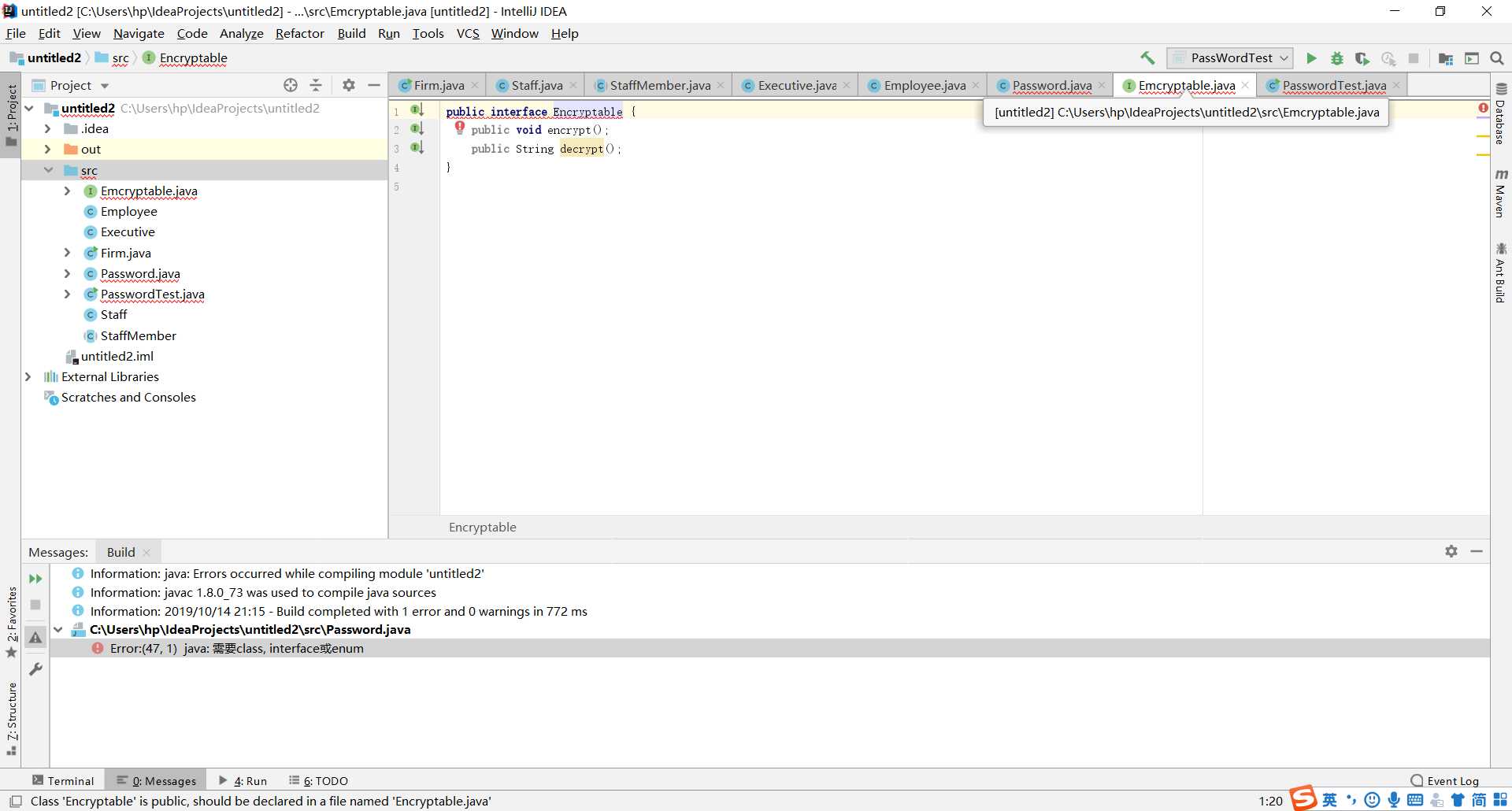Select Employee class in project tree
The width and height of the screenshot is (1512, 811).
(128, 211)
